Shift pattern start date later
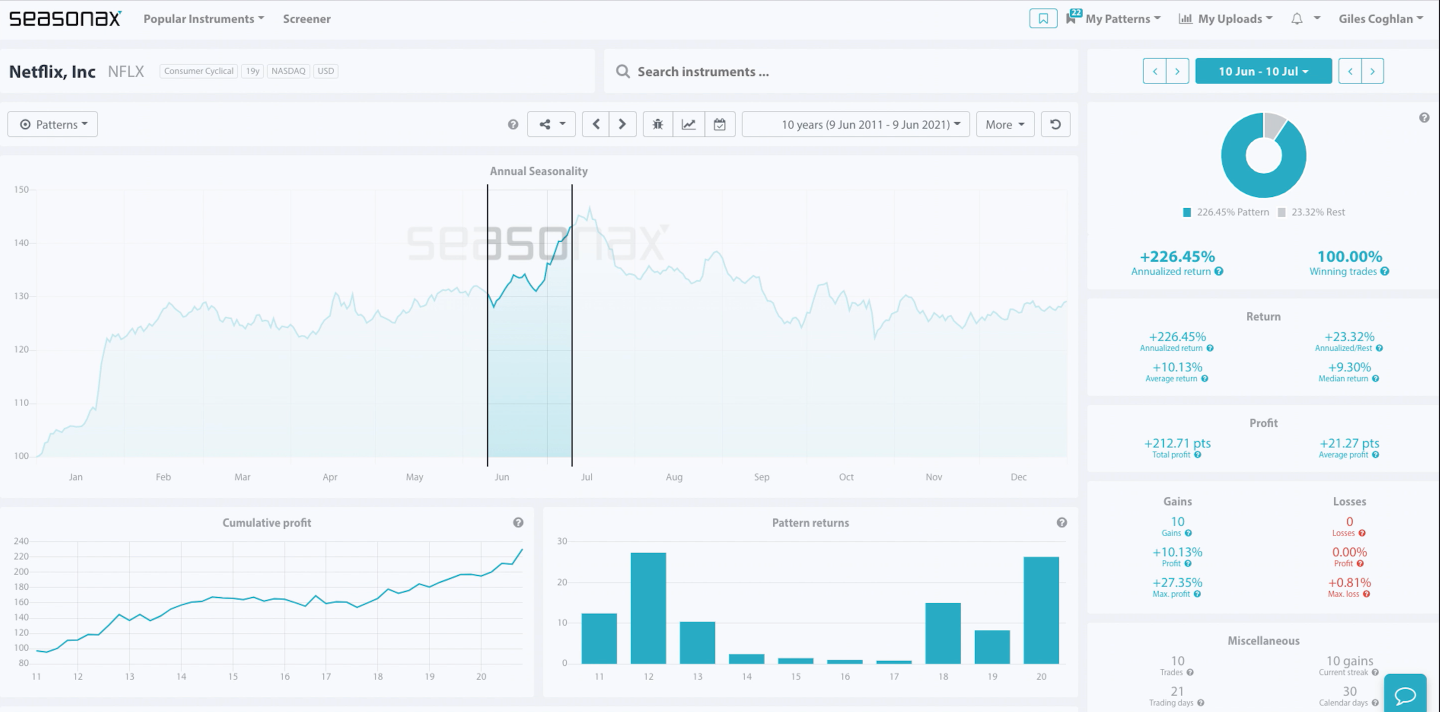 coord(1178,71)
